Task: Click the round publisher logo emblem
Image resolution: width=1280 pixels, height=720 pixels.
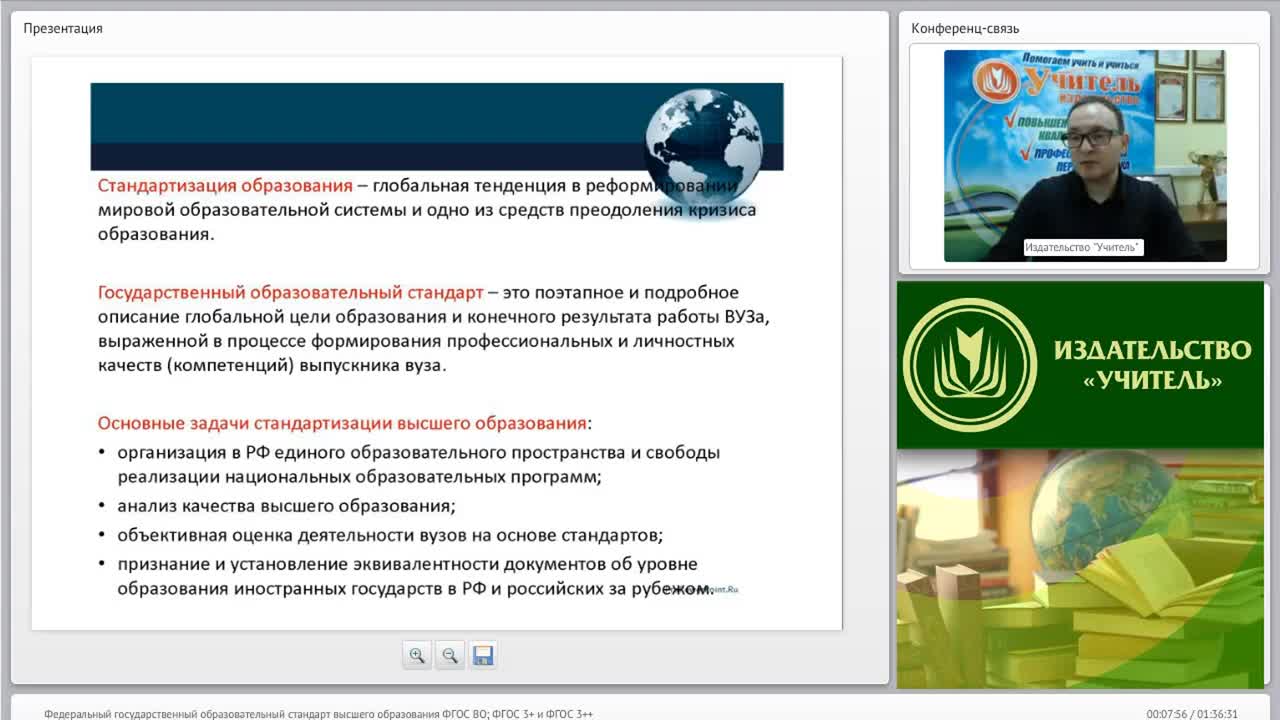Action: coord(970,365)
